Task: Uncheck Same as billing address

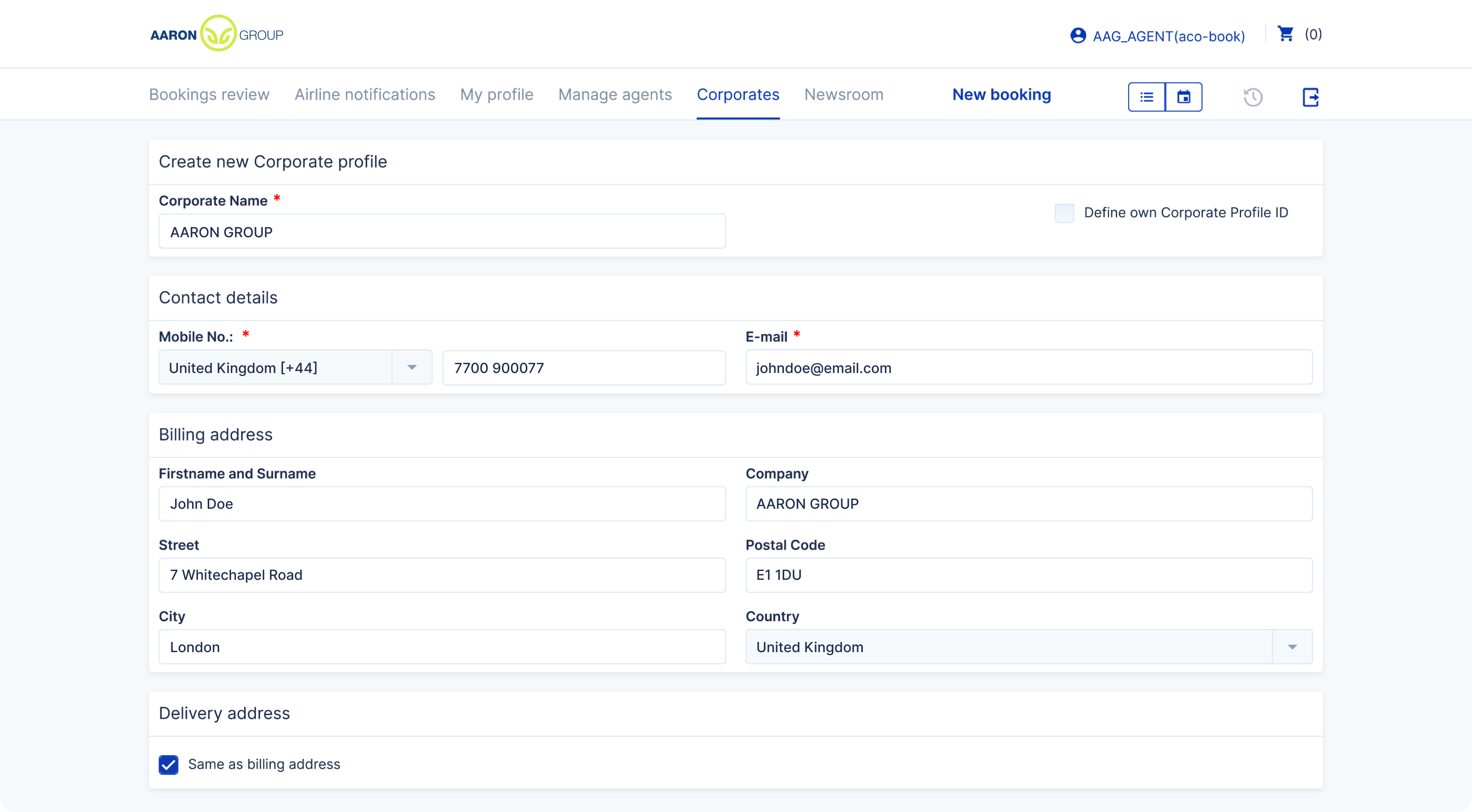Action: click(169, 764)
